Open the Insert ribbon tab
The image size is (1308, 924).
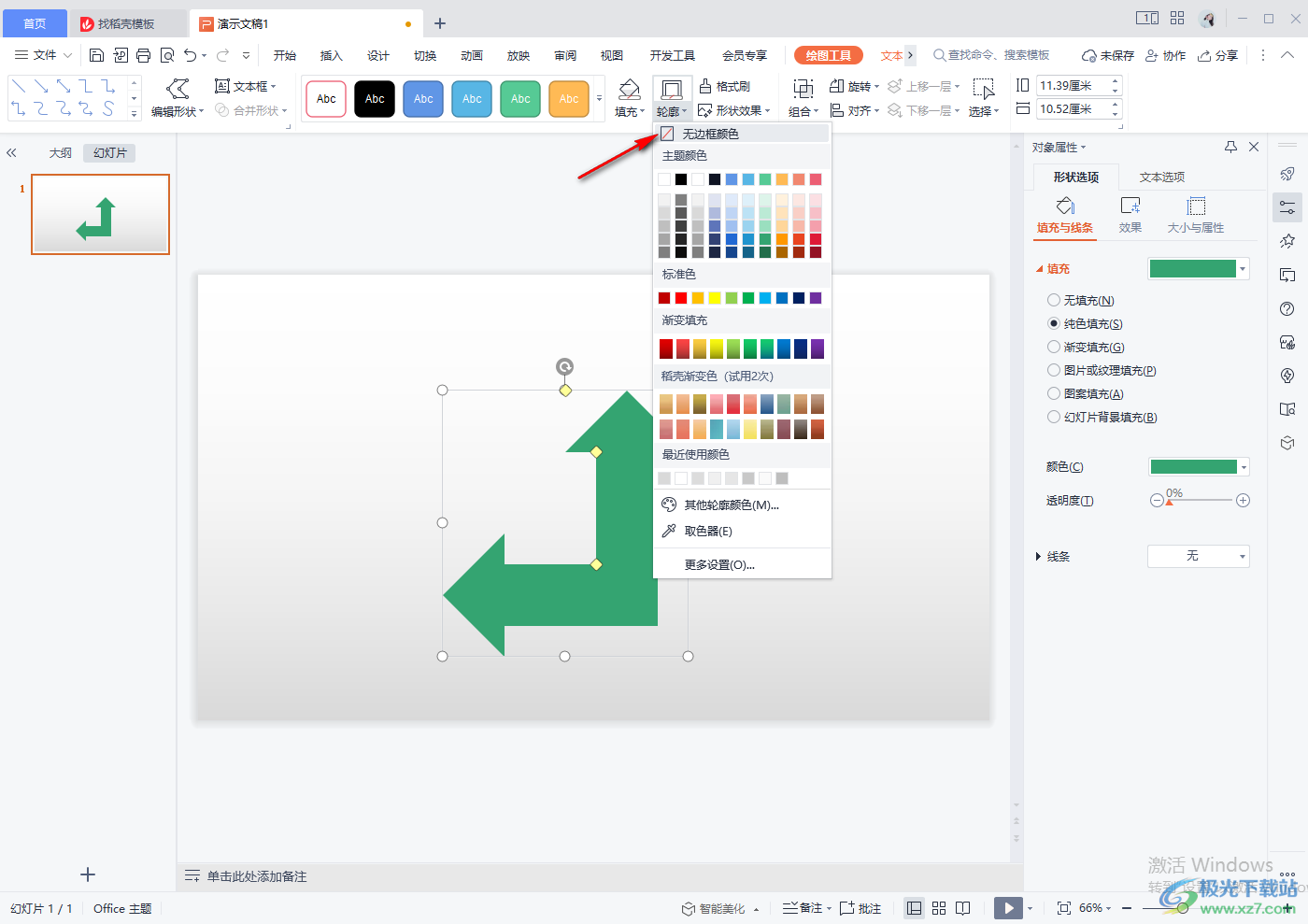coord(332,55)
